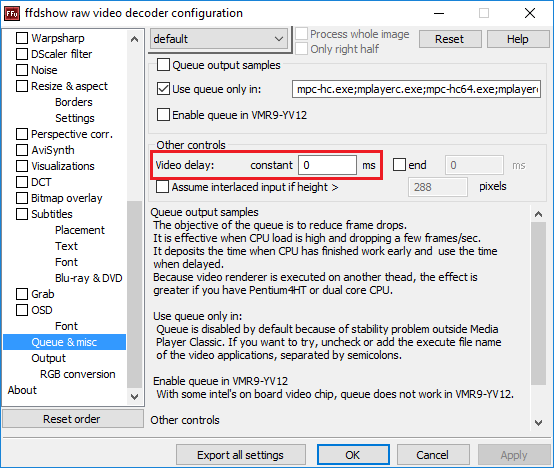Click the Help button

point(518,39)
